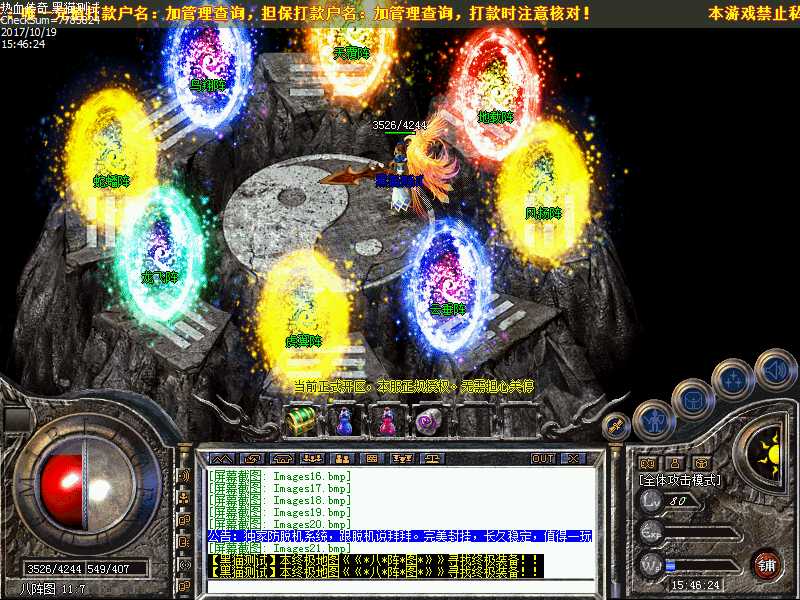The image size is (800, 600).
Task: Click the red HP orb
Action: [x=61, y=491]
